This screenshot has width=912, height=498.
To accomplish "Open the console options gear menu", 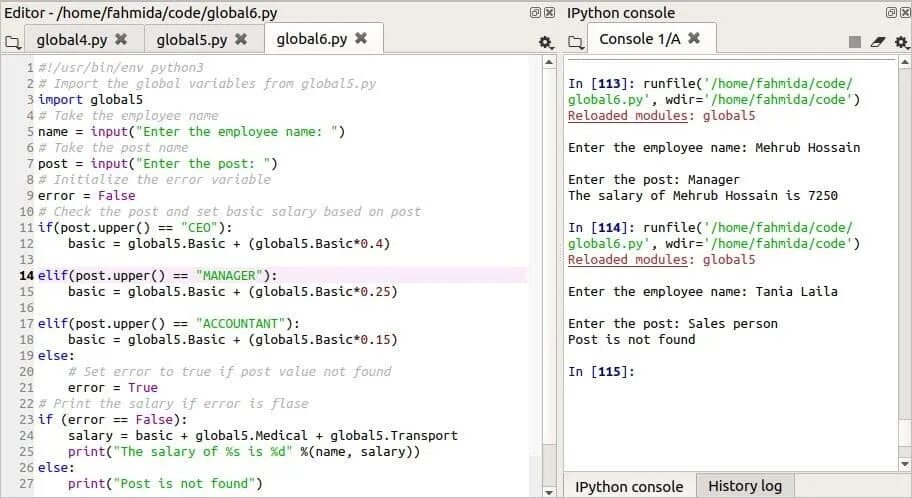I will coord(901,42).
